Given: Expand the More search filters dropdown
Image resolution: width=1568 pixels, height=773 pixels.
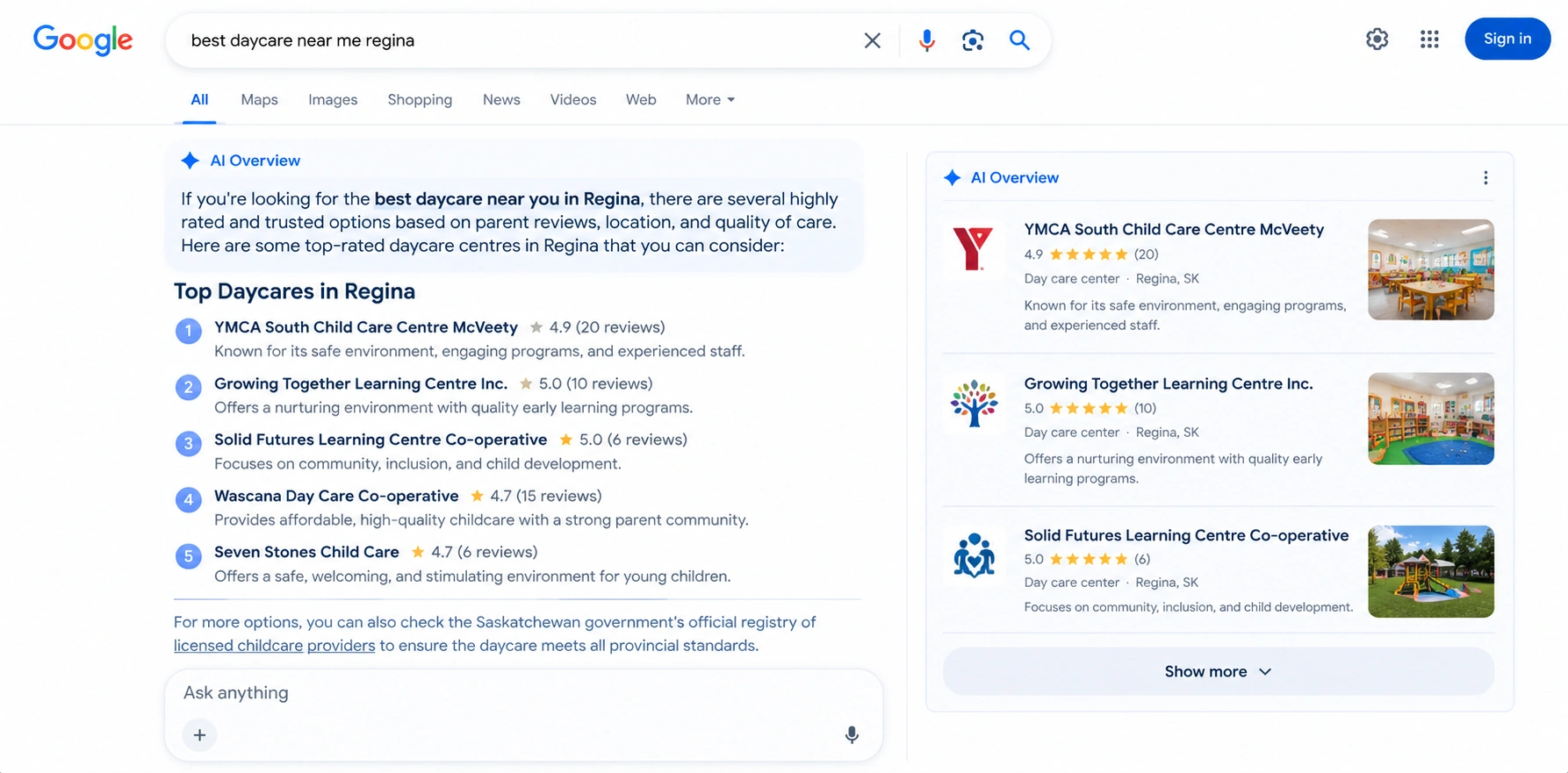Looking at the screenshot, I should coord(710,100).
